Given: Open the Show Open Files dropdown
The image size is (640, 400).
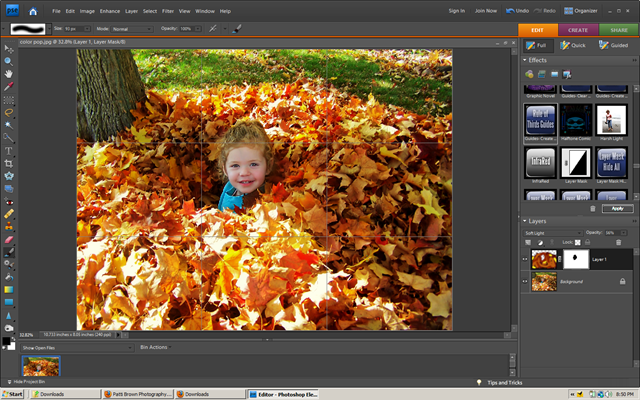Looking at the screenshot, I should click(x=77, y=348).
